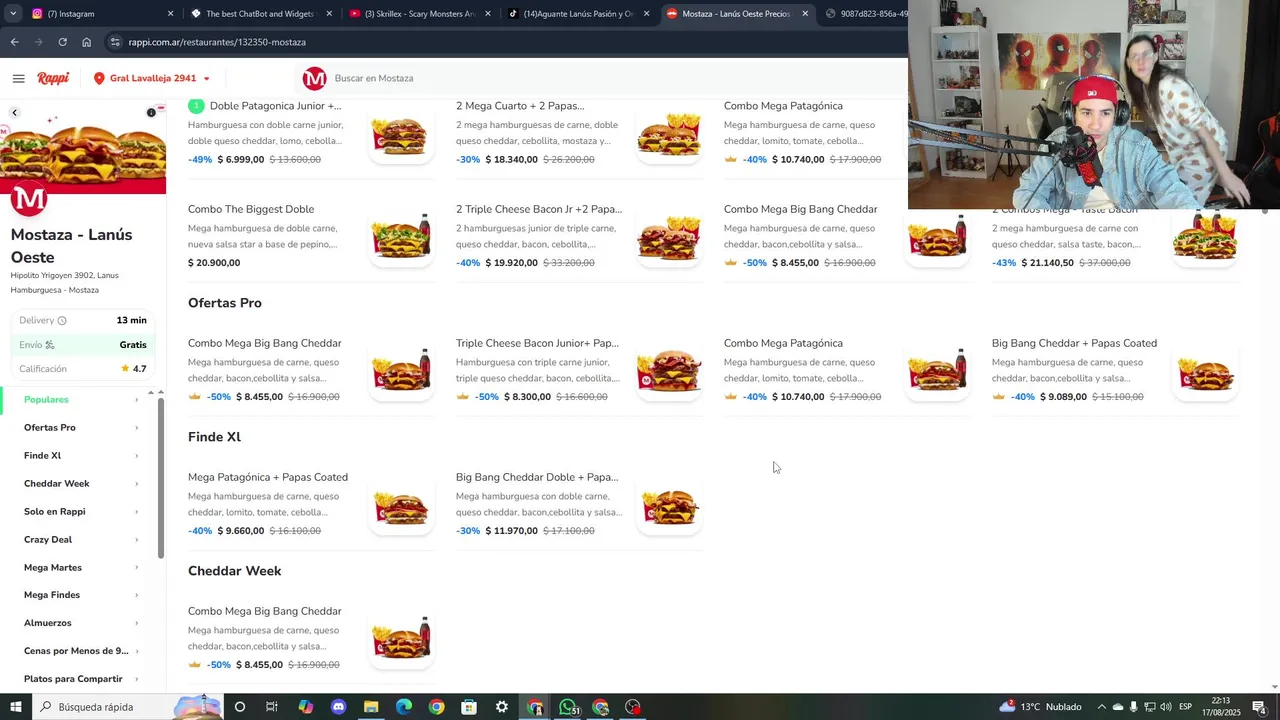Click the $ 20.900,00 price
This screenshot has width=1280, height=720.
coord(214,263)
